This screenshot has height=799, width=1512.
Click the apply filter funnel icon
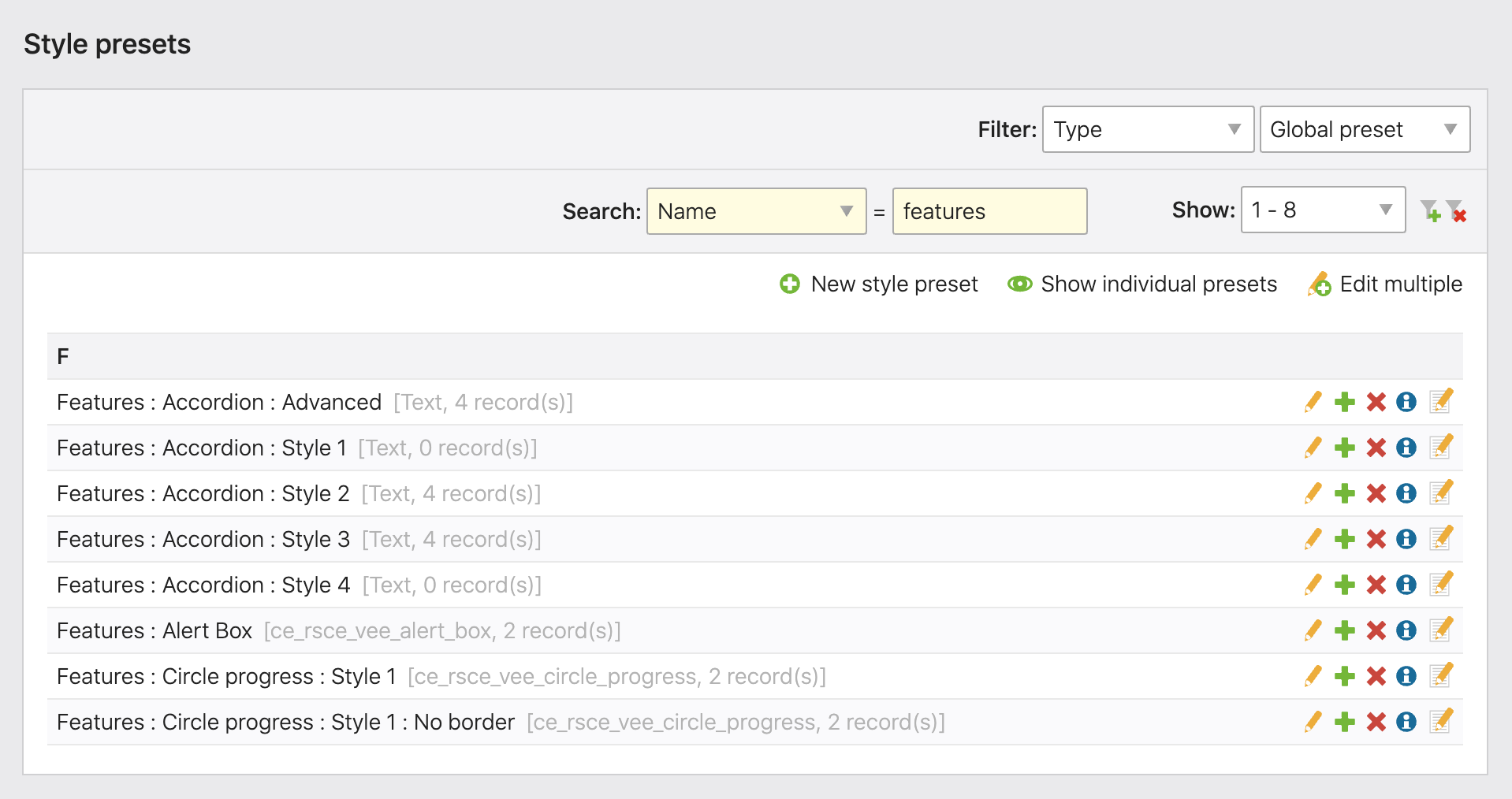click(x=1430, y=211)
